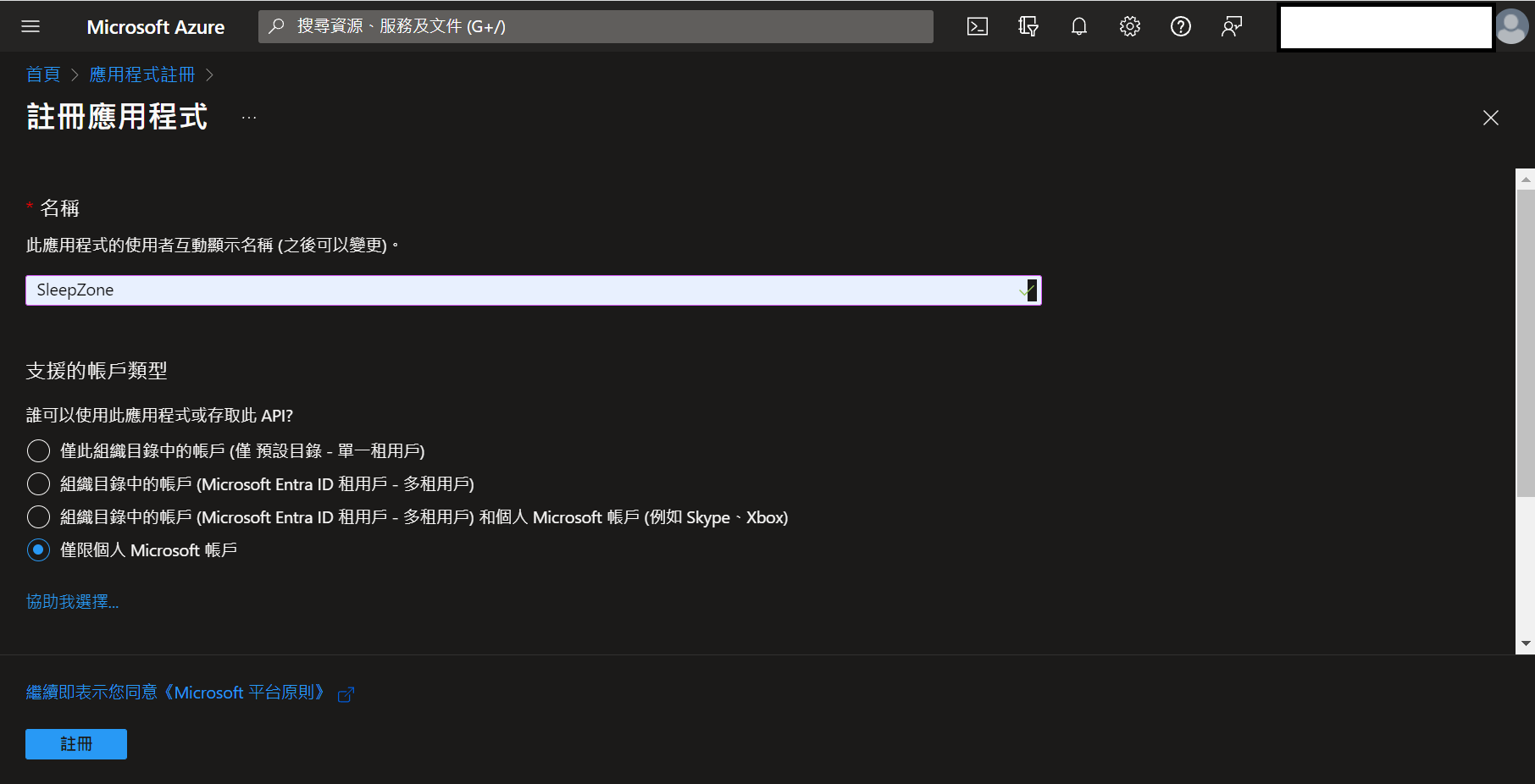Focus the top resource search box
The height and width of the screenshot is (784, 1535).
pyautogui.click(x=596, y=26)
